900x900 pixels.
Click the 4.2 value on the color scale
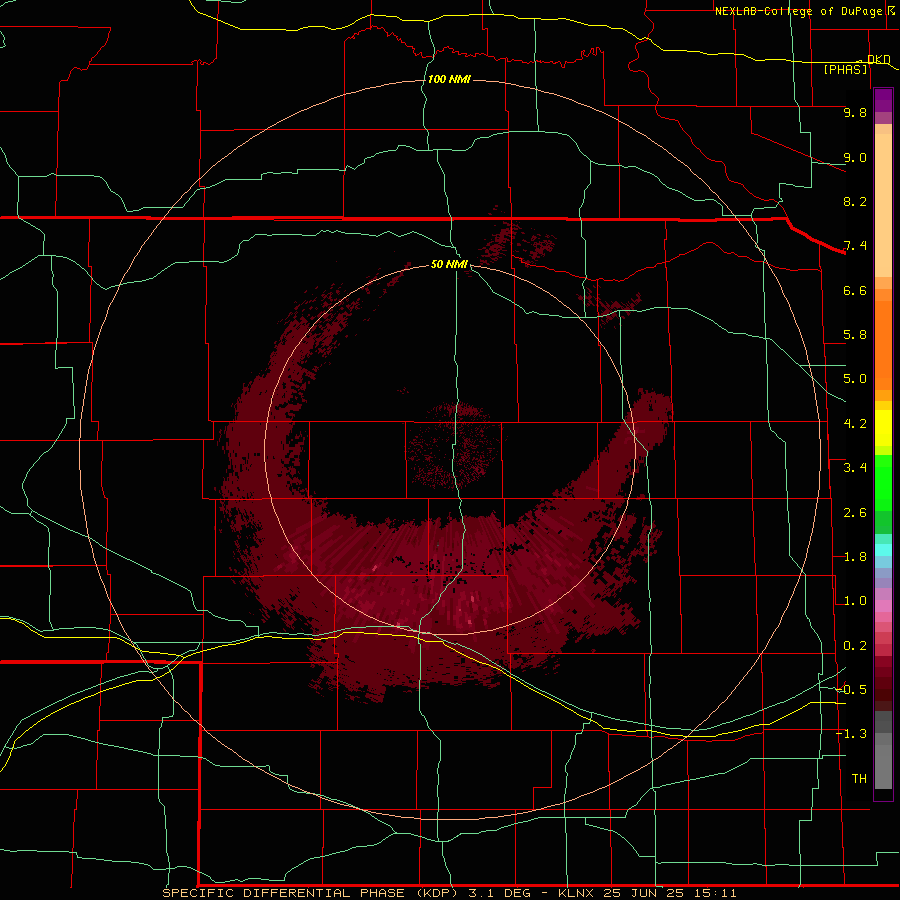pyautogui.click(x=855, y=424)
